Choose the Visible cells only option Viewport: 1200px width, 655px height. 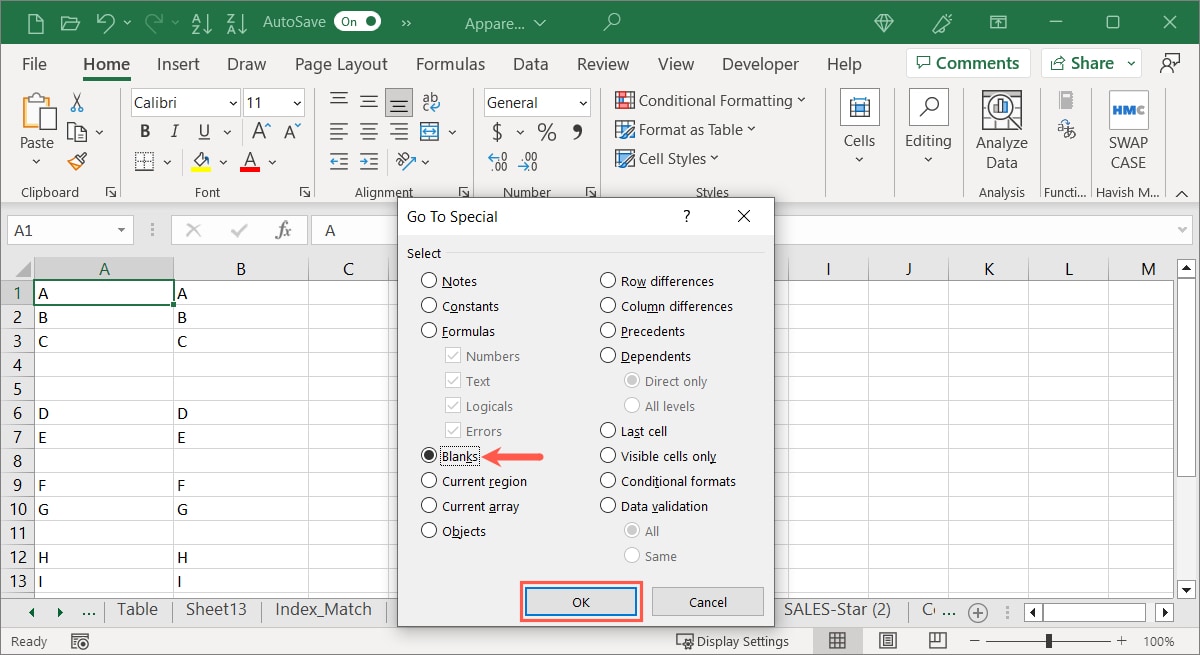tap(608, 456)
